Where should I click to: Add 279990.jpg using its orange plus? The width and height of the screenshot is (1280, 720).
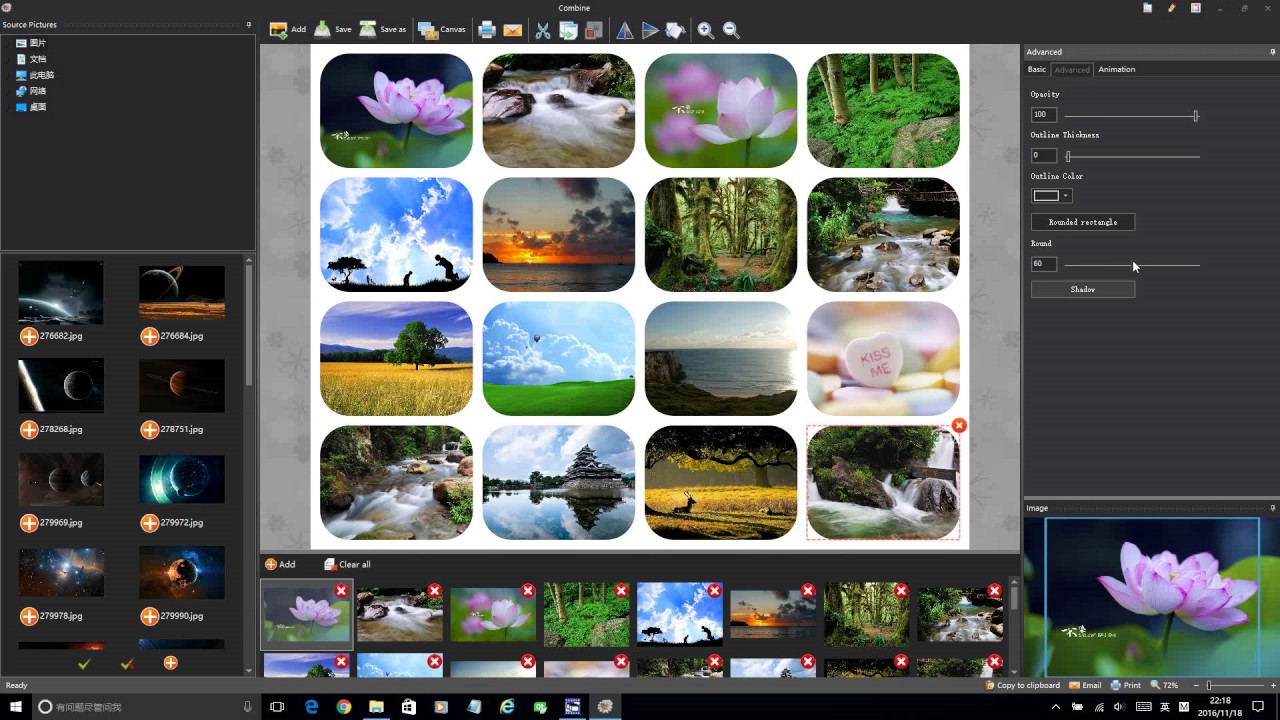149,616
